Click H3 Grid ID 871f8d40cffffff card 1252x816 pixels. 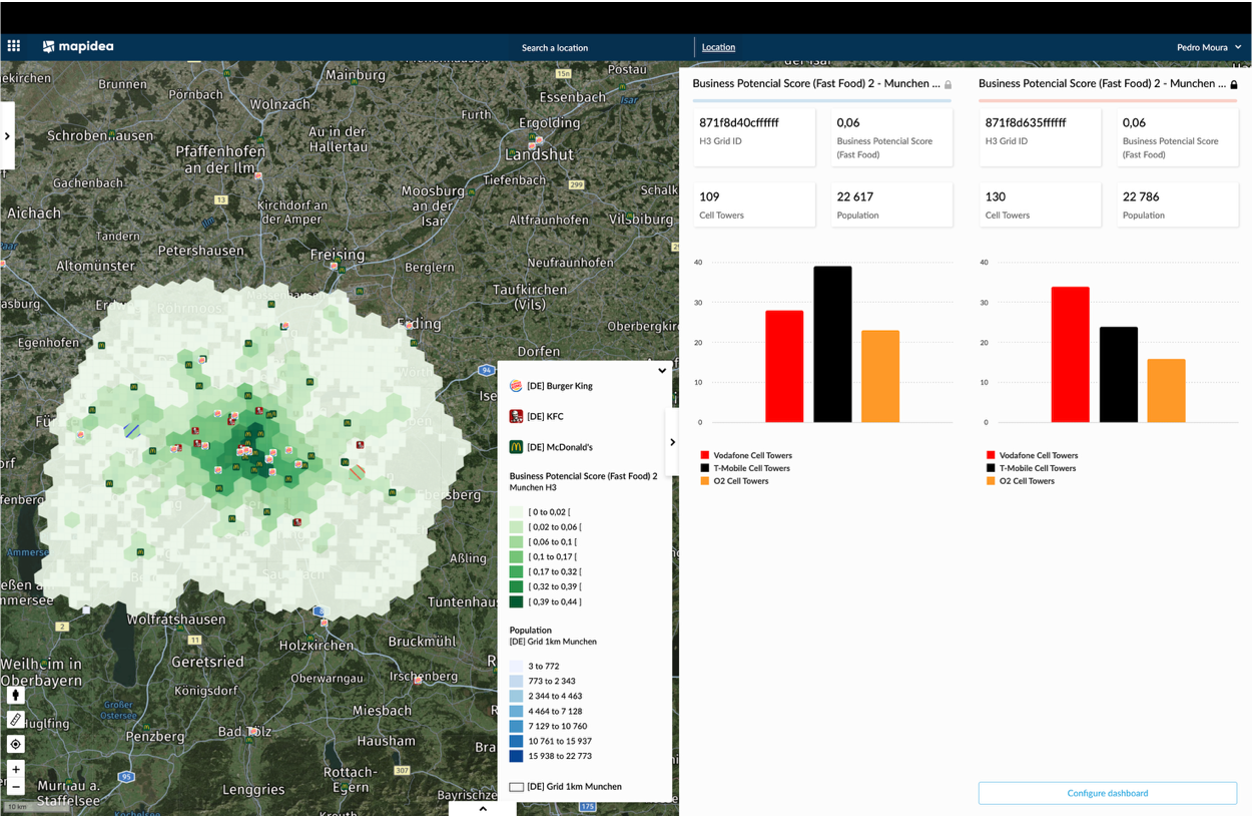pos(754,137)
